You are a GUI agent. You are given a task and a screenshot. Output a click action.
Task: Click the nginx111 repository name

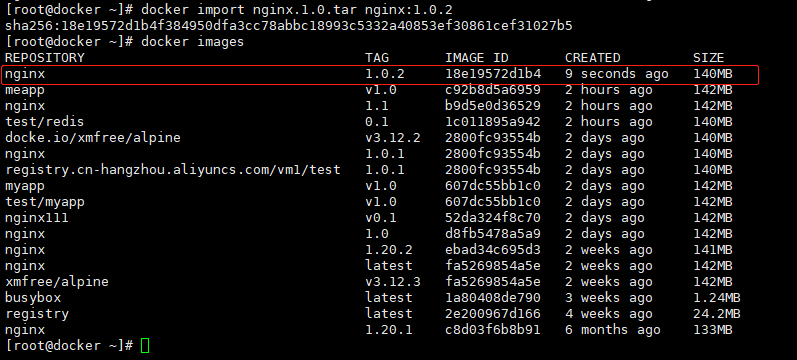pyautogui.click(x=37, y=218)
